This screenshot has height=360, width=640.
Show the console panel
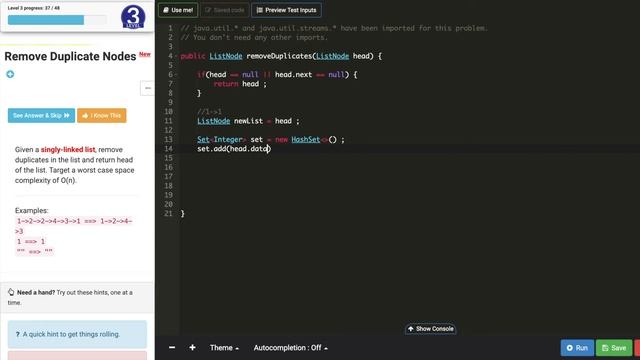click(x=431, y=329)
